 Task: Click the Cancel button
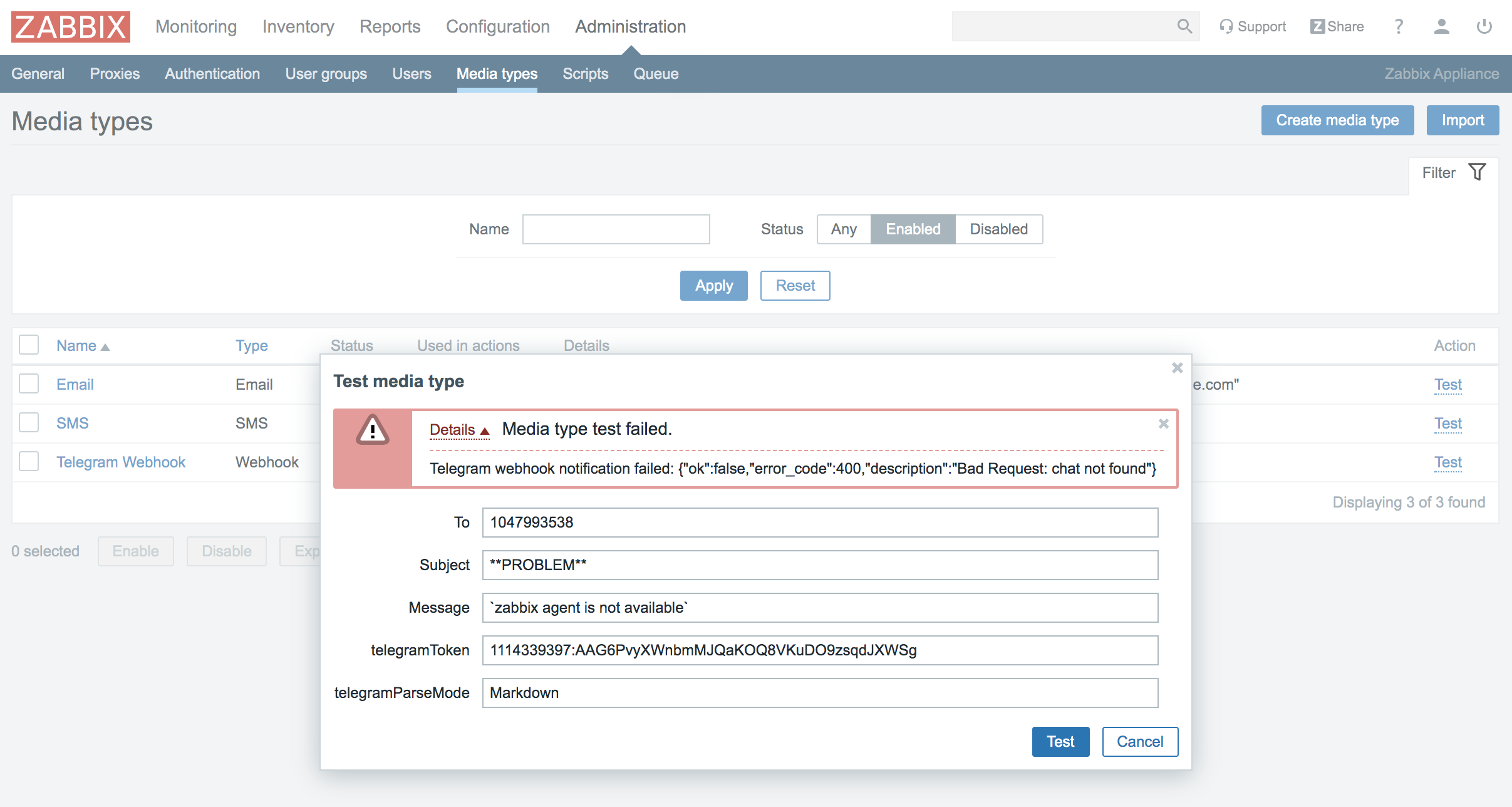click(1139, 741)
